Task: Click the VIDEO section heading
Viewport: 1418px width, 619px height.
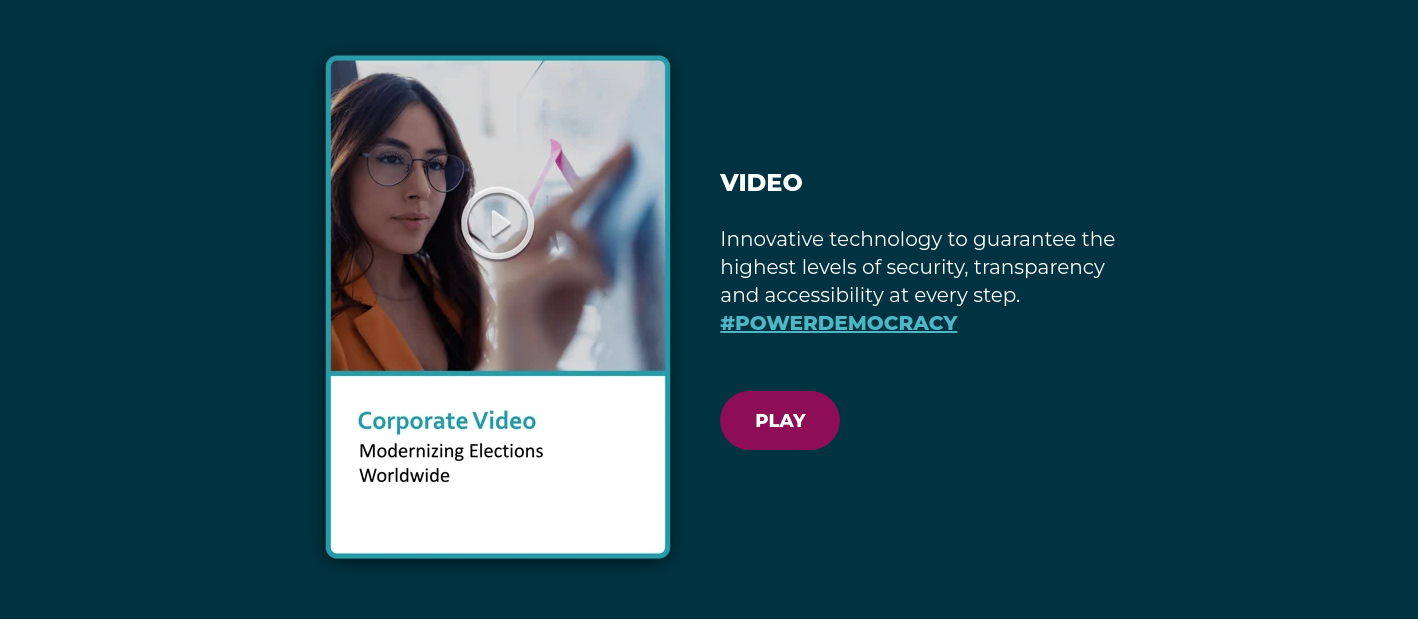Action: [x=761, y=182]
